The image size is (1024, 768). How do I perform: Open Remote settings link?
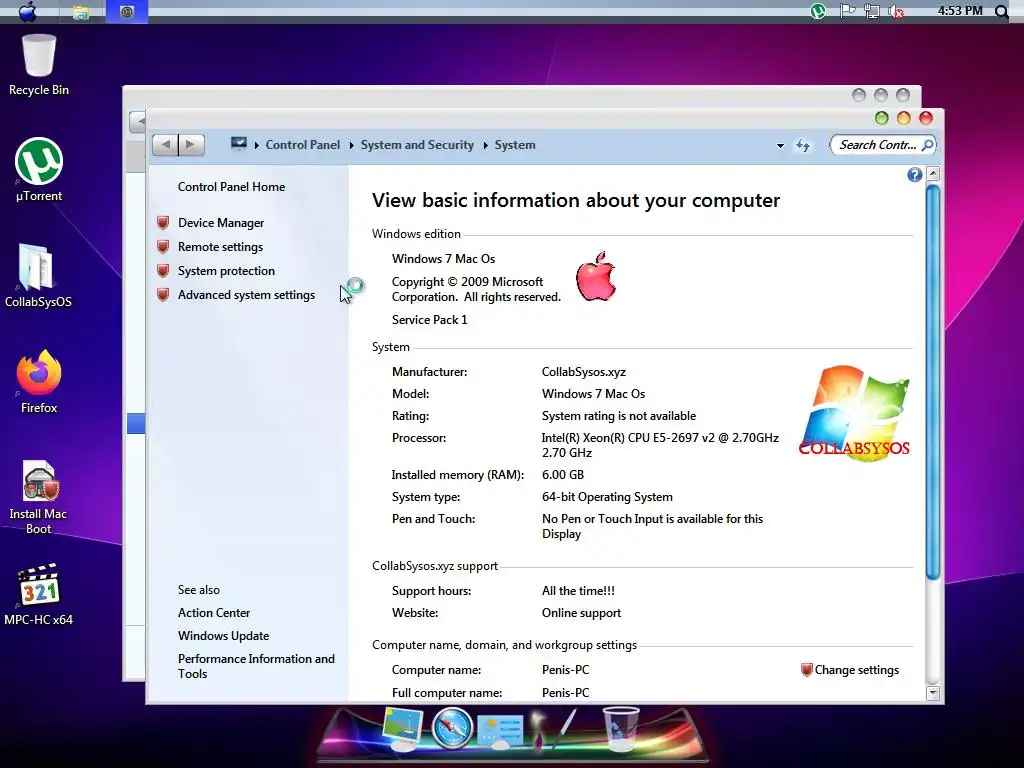[x=220, y=247]
